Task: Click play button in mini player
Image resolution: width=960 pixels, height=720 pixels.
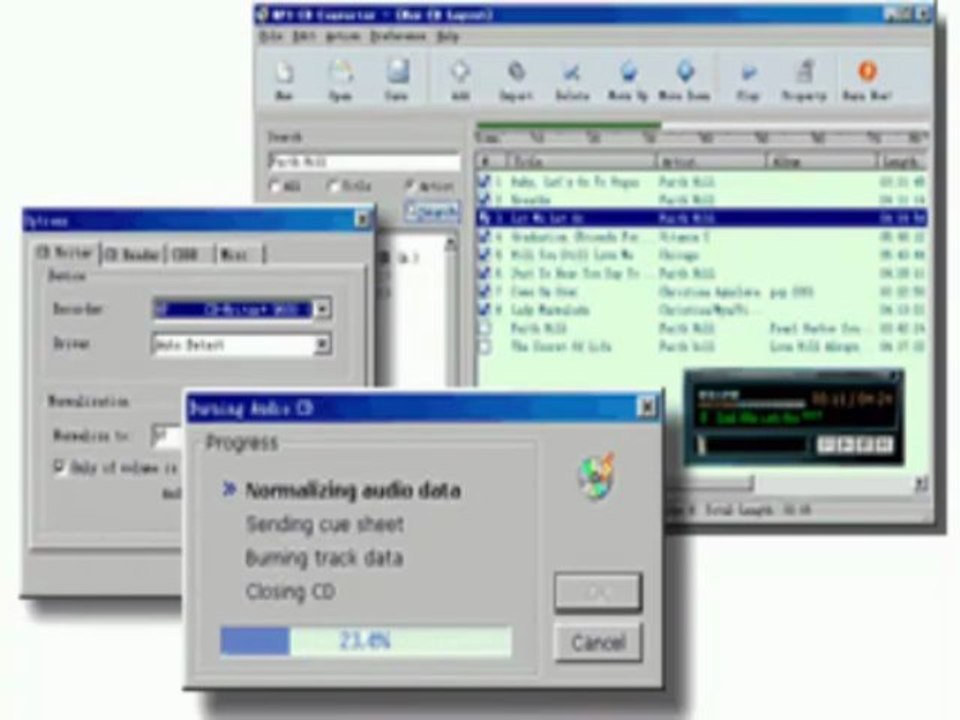Action: (844, 444)
